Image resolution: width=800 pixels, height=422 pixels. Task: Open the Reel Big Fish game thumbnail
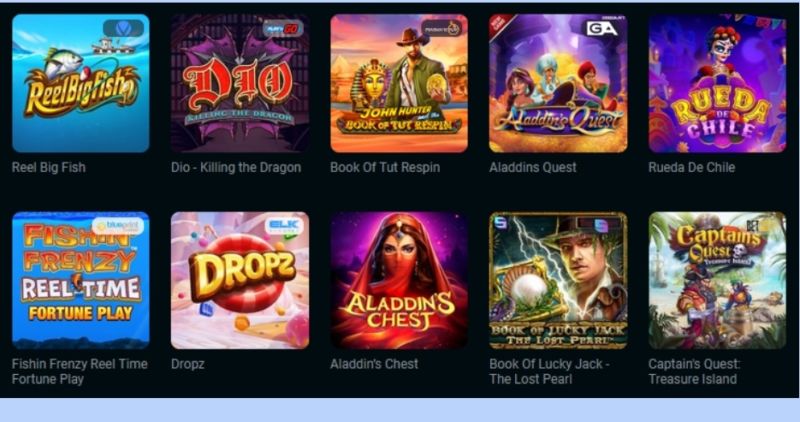(81, 83)
